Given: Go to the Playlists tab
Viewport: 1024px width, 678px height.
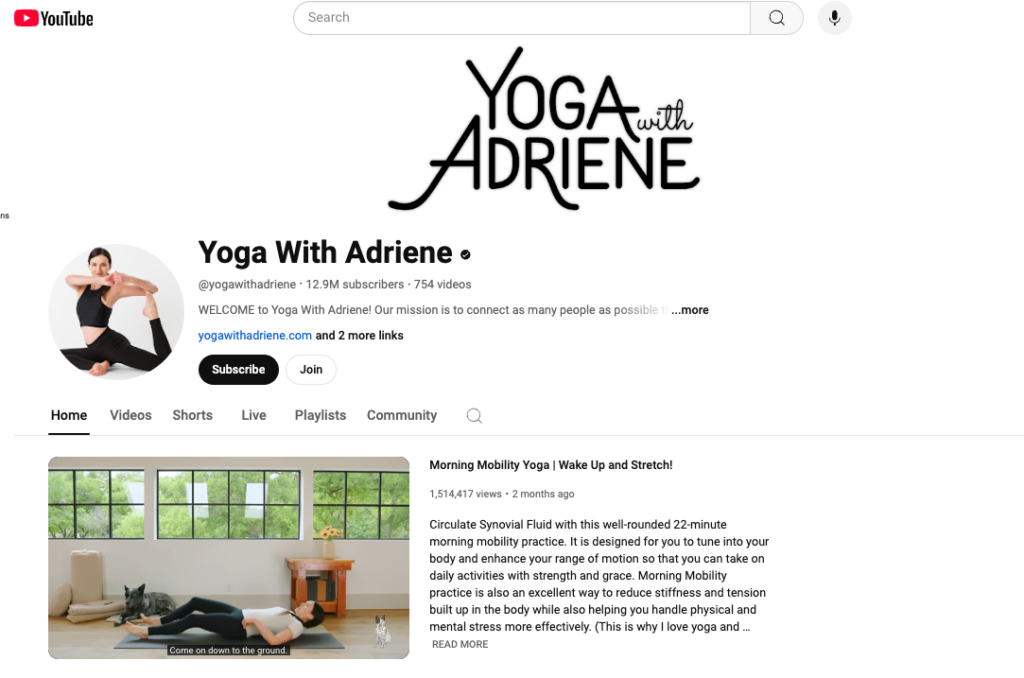Looking at the screenshot, I should tap(320, 415).
